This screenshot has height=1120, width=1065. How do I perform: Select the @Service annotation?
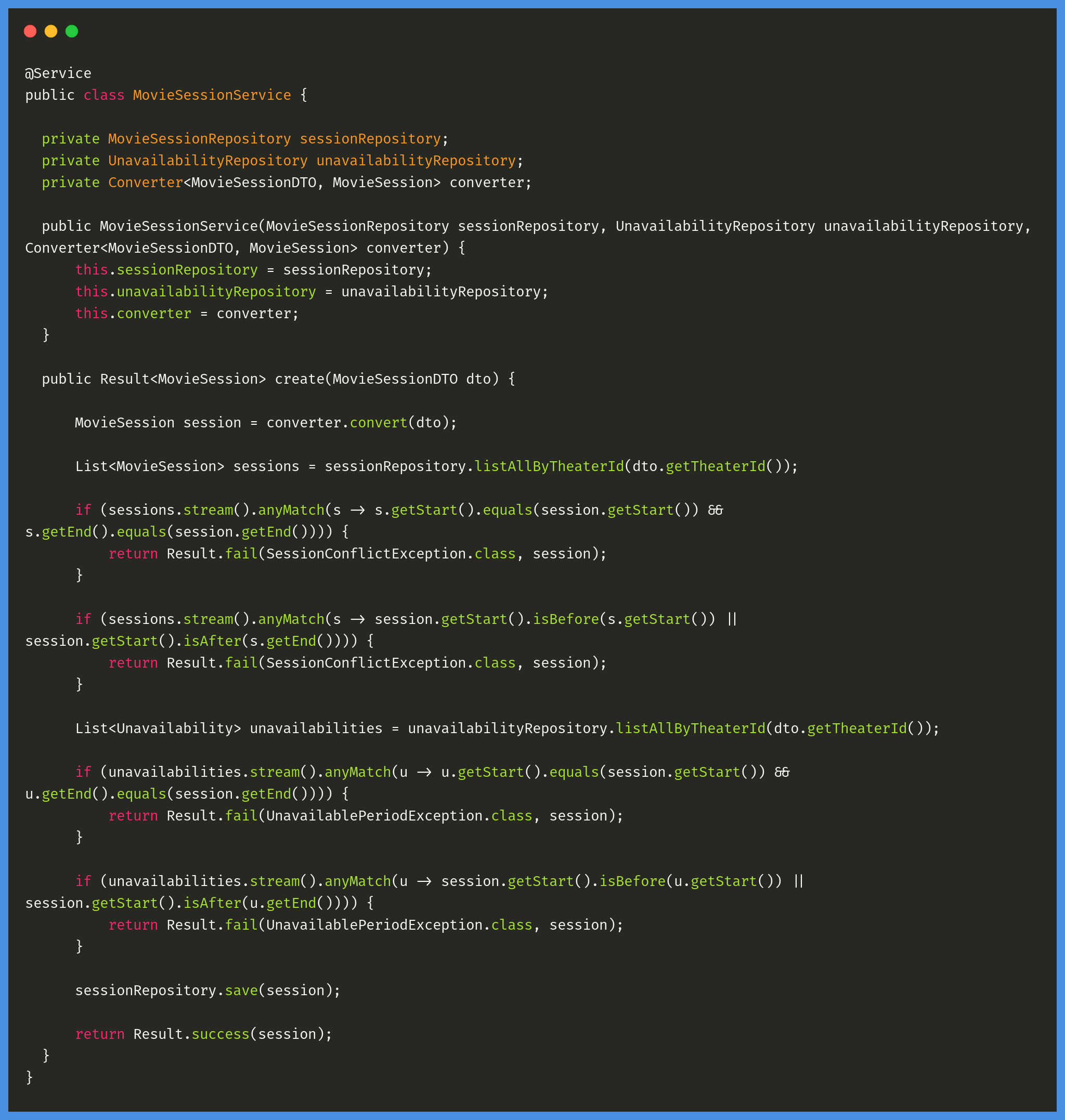tap(57, 72)
